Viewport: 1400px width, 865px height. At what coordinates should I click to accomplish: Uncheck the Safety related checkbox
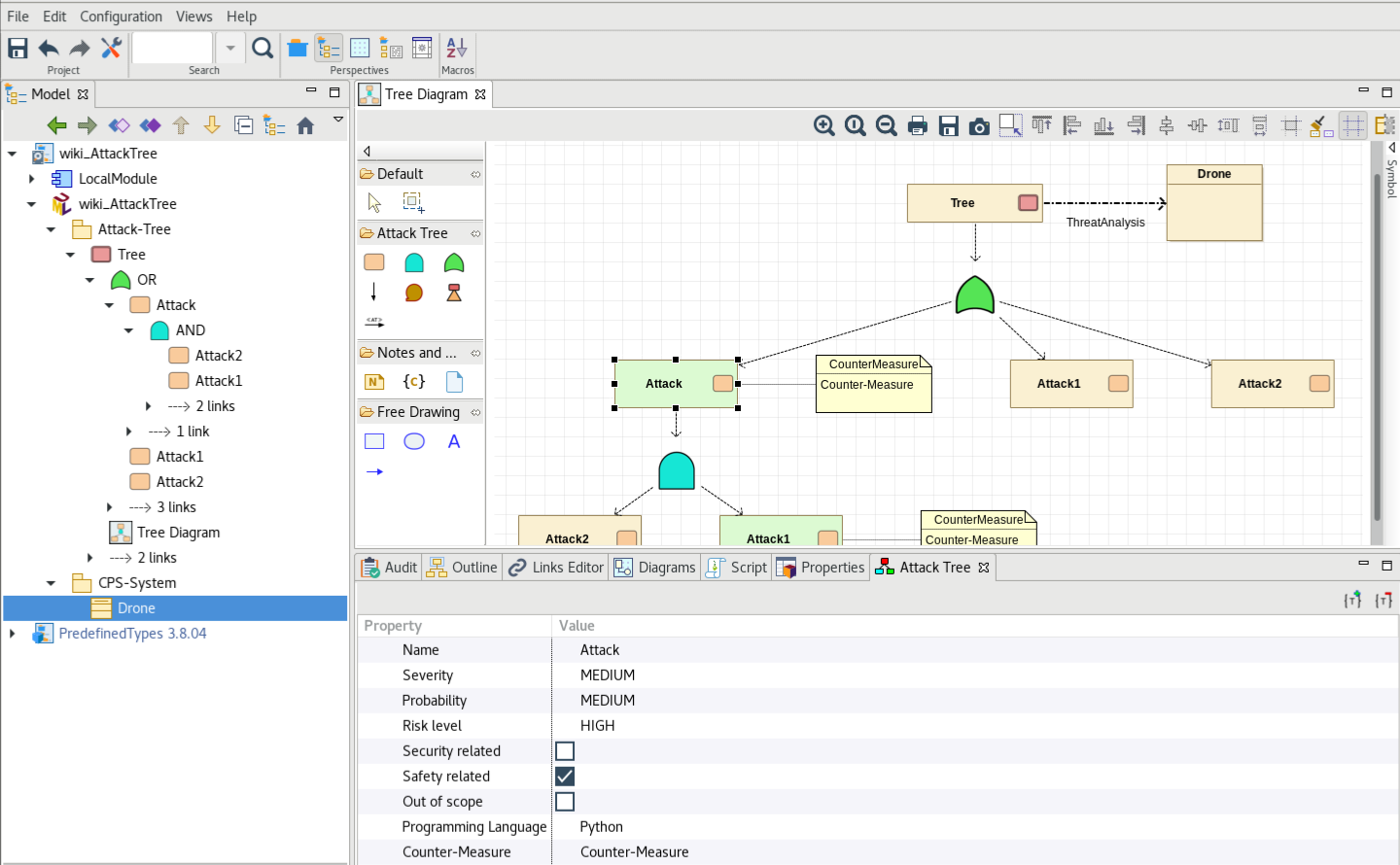tap(565, 777)
